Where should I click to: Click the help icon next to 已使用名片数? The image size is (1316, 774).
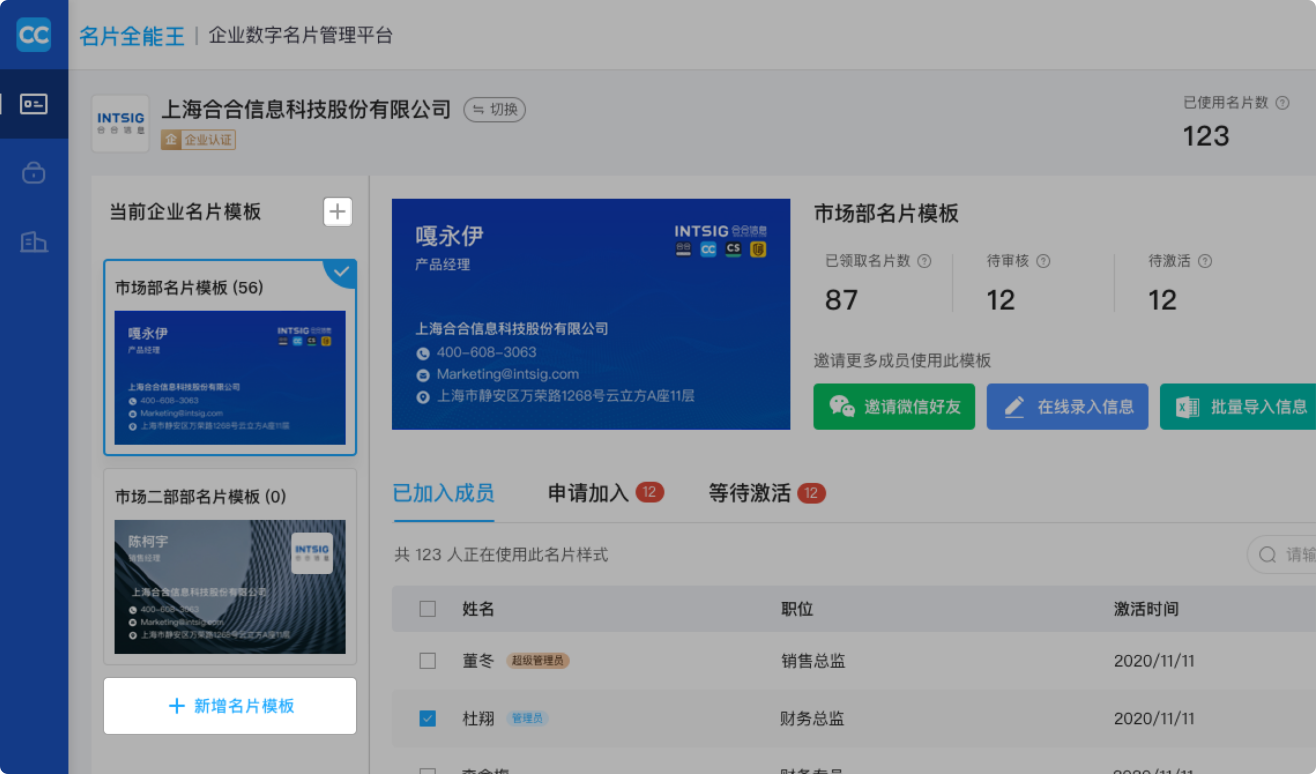[1283, 102]
